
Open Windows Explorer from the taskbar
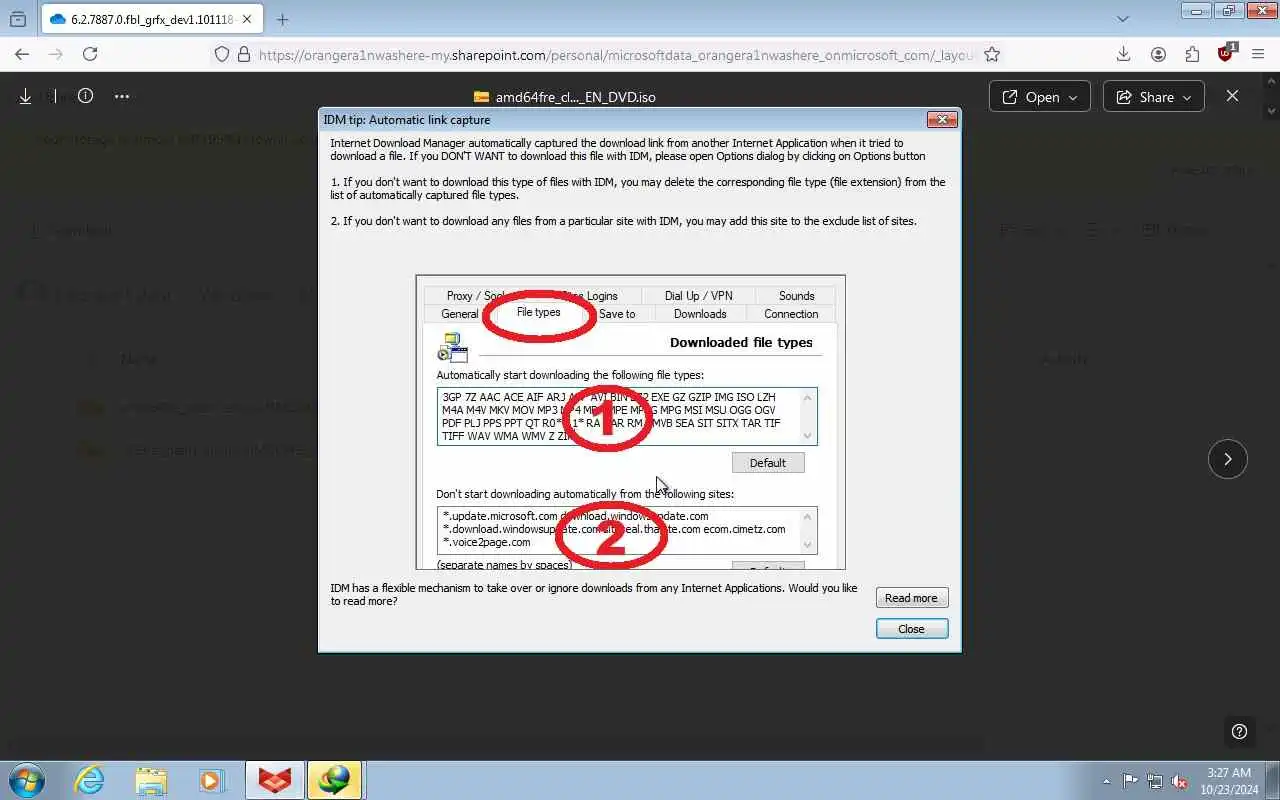tap(151, 780)
